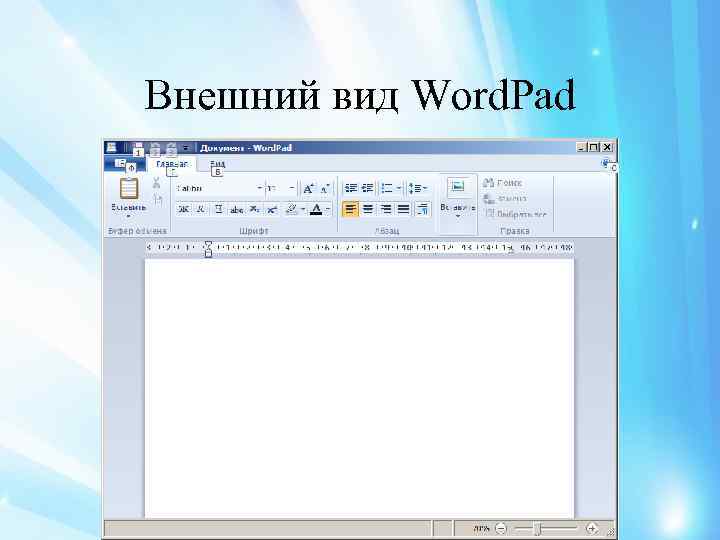The image size is (720, 540).
Task: Increase font size with Grow Font
Action: tap(309, 188)
